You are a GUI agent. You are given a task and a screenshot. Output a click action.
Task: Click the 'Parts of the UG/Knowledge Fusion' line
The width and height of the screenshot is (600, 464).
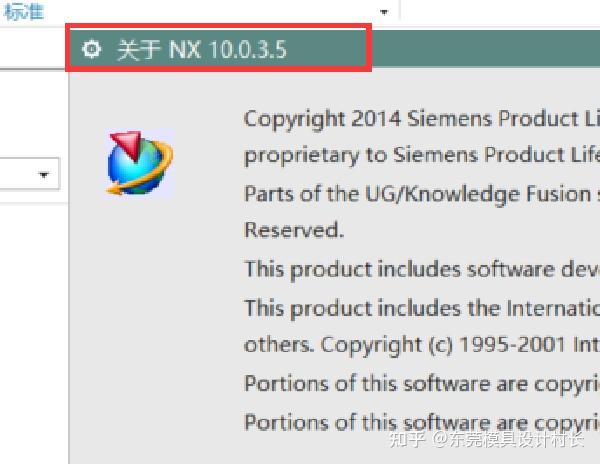tap(420, 193)
